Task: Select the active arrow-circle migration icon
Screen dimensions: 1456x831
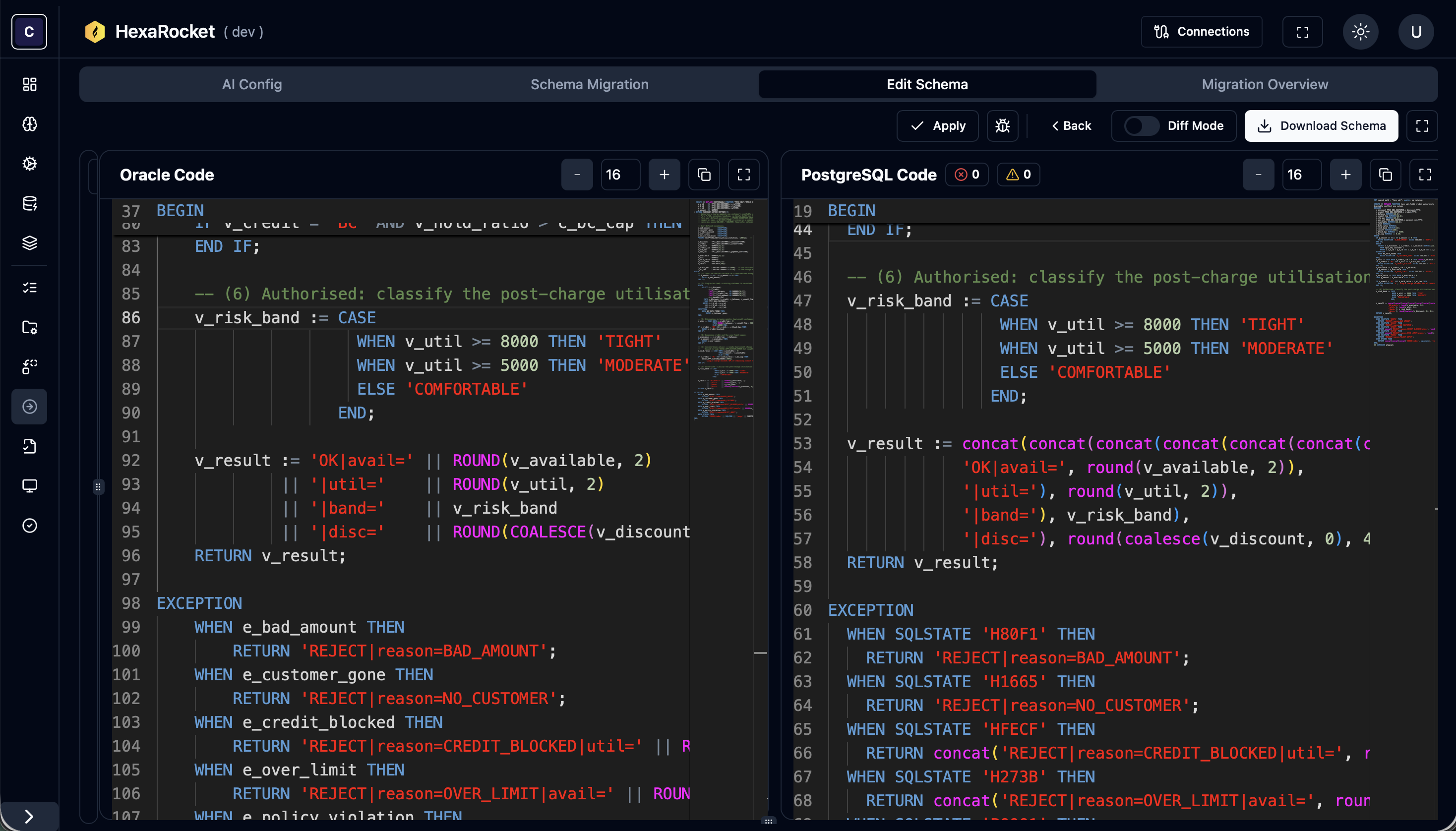Action: pyautogui.click(x=29, y=407)
